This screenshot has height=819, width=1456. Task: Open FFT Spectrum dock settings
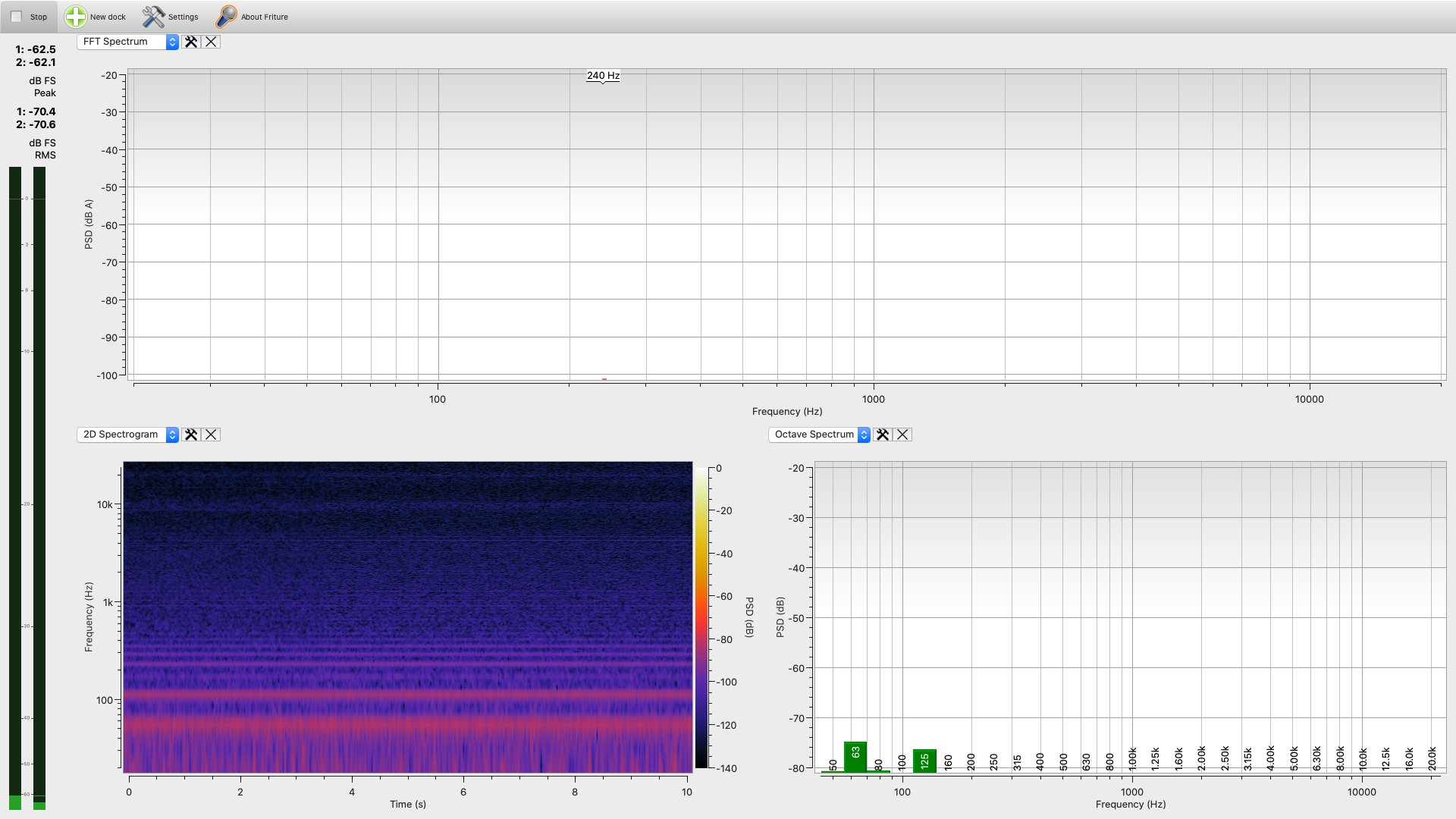[191, 42]
